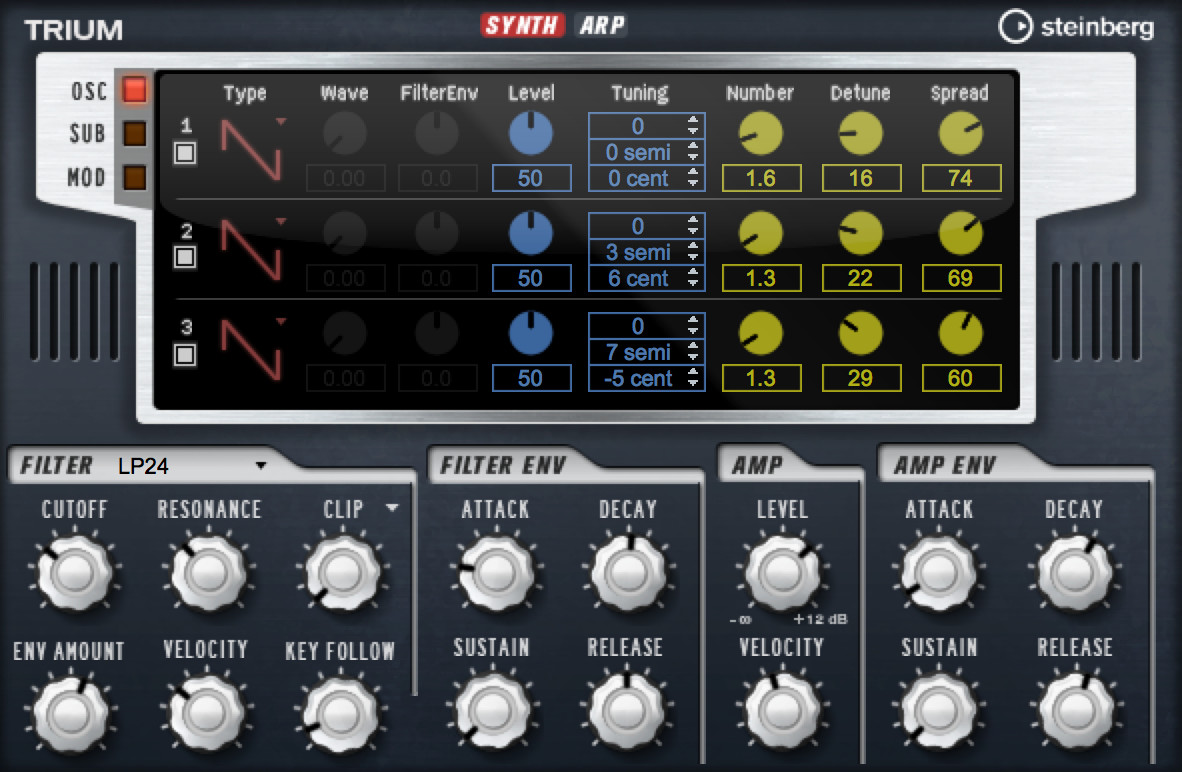This screenshot has height=772, width=1182.
Task: Open oscillator 1 type dropdown arrow
Action: click(281, 121)
